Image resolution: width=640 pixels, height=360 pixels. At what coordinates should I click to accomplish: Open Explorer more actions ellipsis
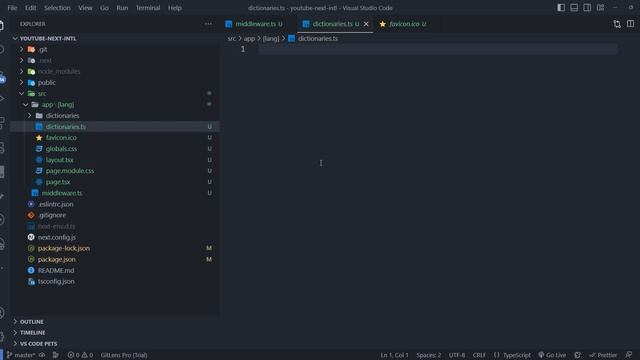tap(208, 24)
